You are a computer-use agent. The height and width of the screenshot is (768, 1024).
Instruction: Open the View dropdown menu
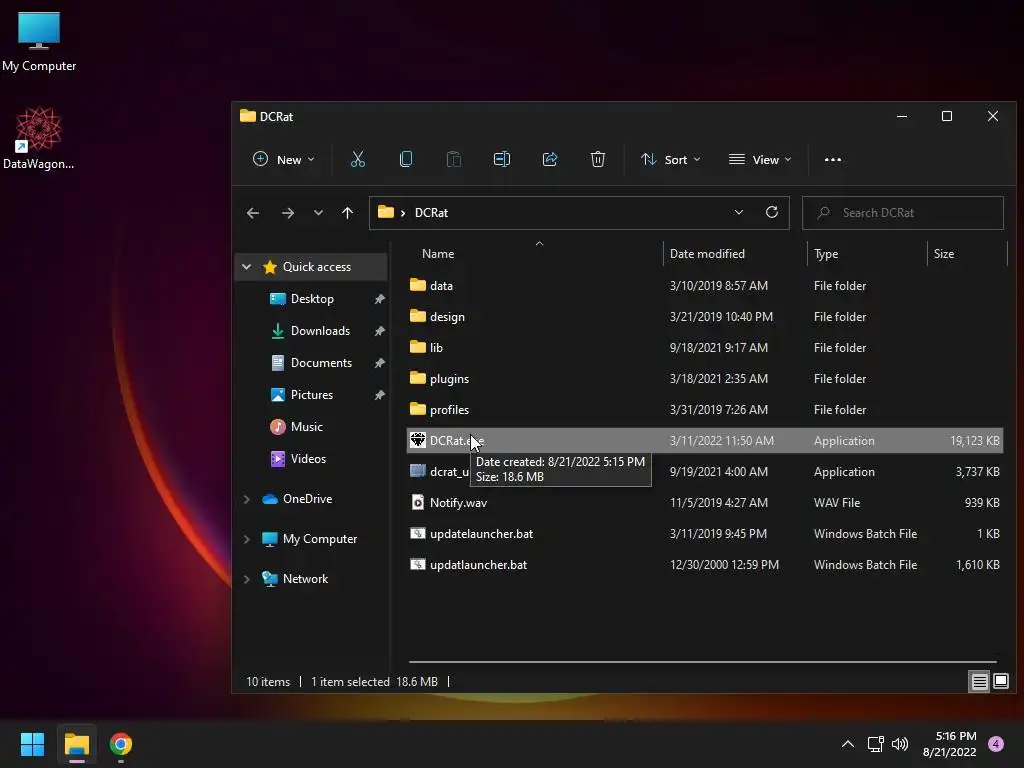pyautogui.click(x=760, y=159)
